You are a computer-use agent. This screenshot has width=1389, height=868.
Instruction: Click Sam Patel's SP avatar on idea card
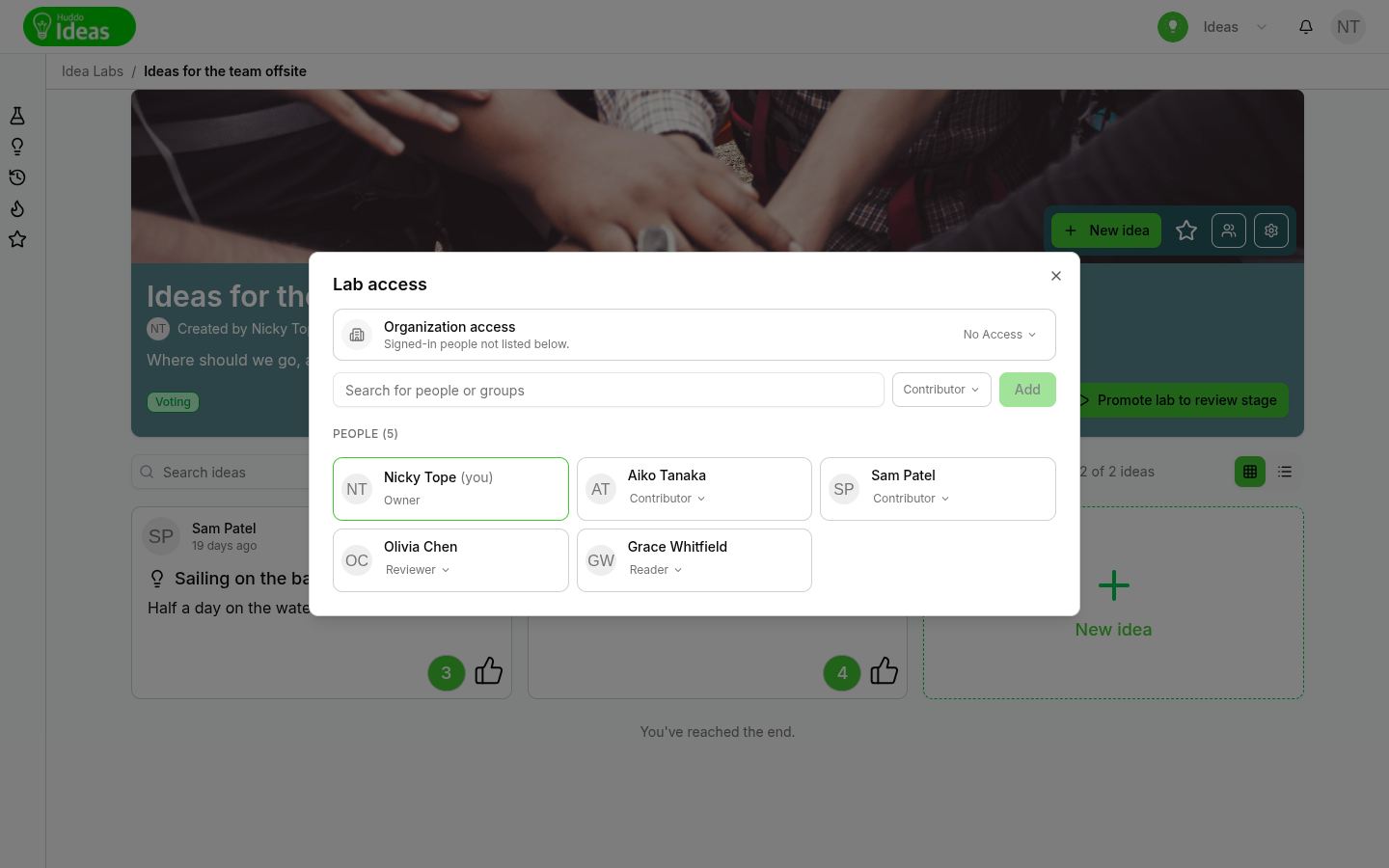(x=161, y=536)
